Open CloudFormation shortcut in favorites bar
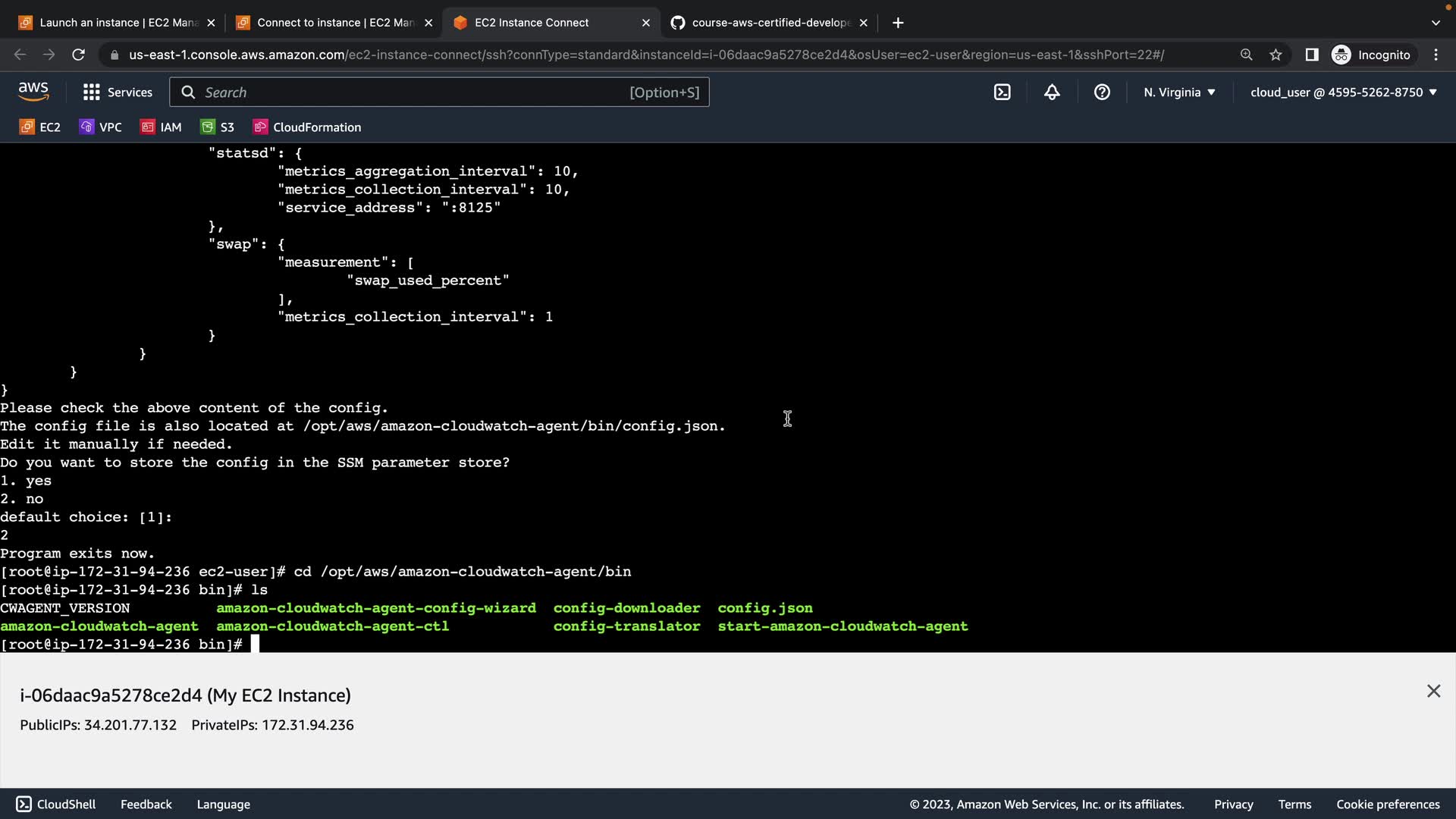The image size is (1456, 819). click(307, 127)
